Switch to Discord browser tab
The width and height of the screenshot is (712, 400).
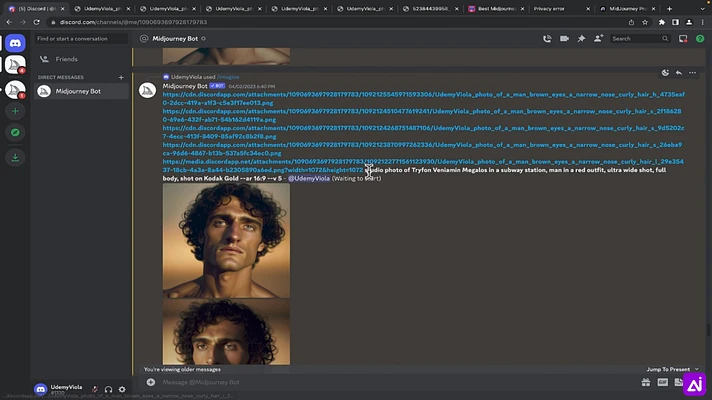coord(36,9)
